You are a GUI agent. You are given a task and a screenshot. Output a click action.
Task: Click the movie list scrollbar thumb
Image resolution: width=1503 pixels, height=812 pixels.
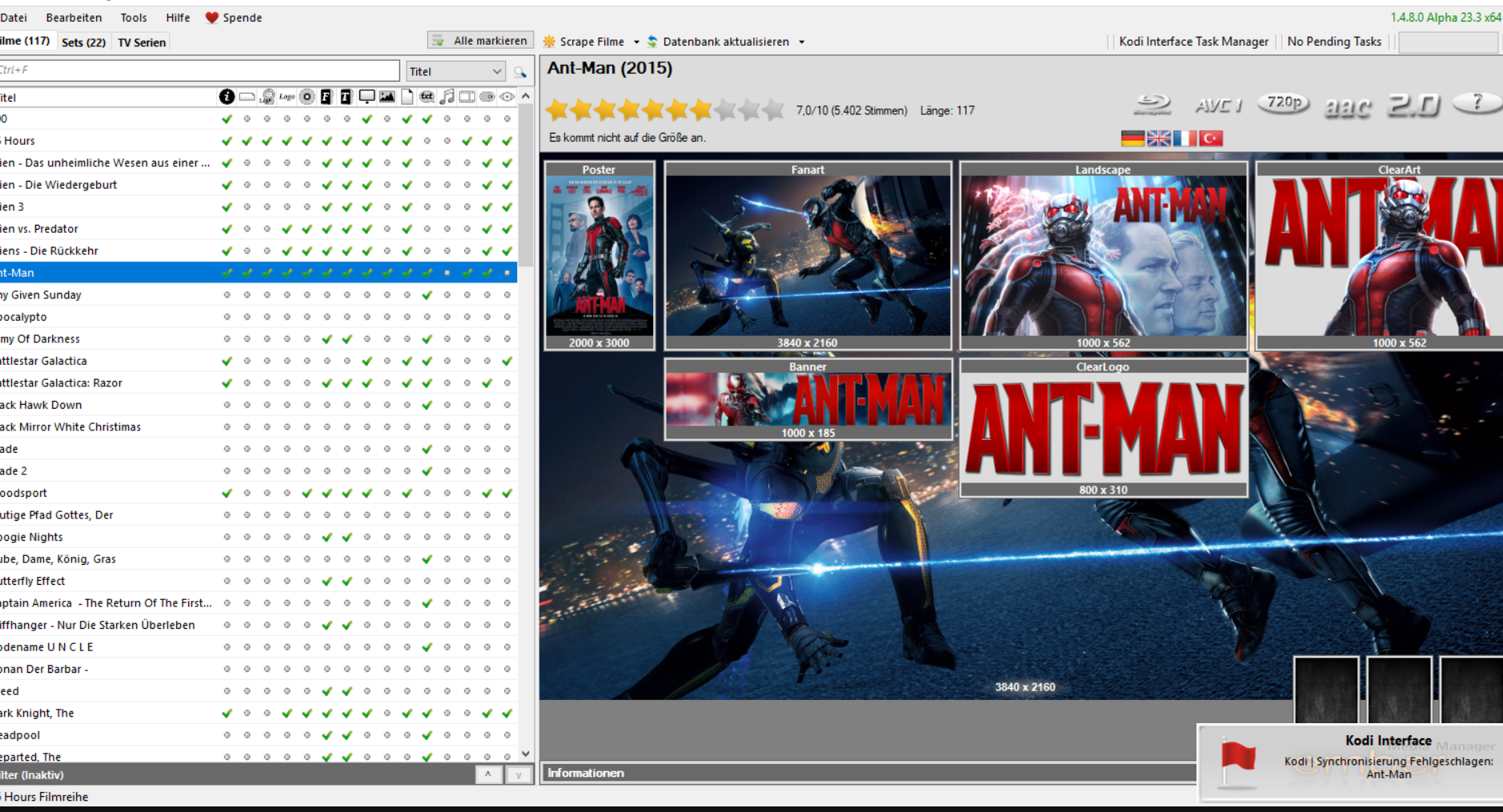[x=526, y=186]
